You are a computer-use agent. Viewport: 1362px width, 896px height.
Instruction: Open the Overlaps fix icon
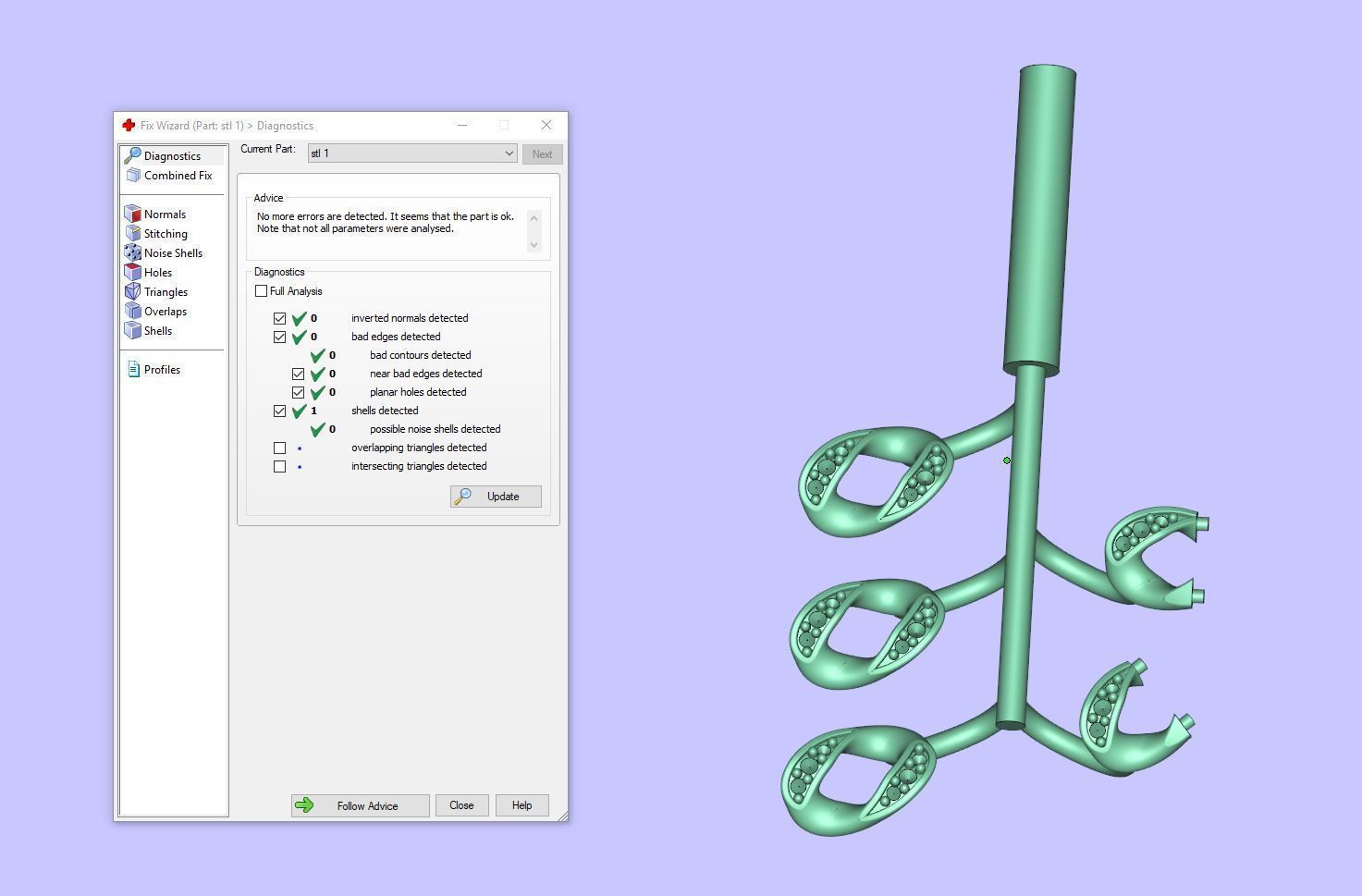point(133,311)
